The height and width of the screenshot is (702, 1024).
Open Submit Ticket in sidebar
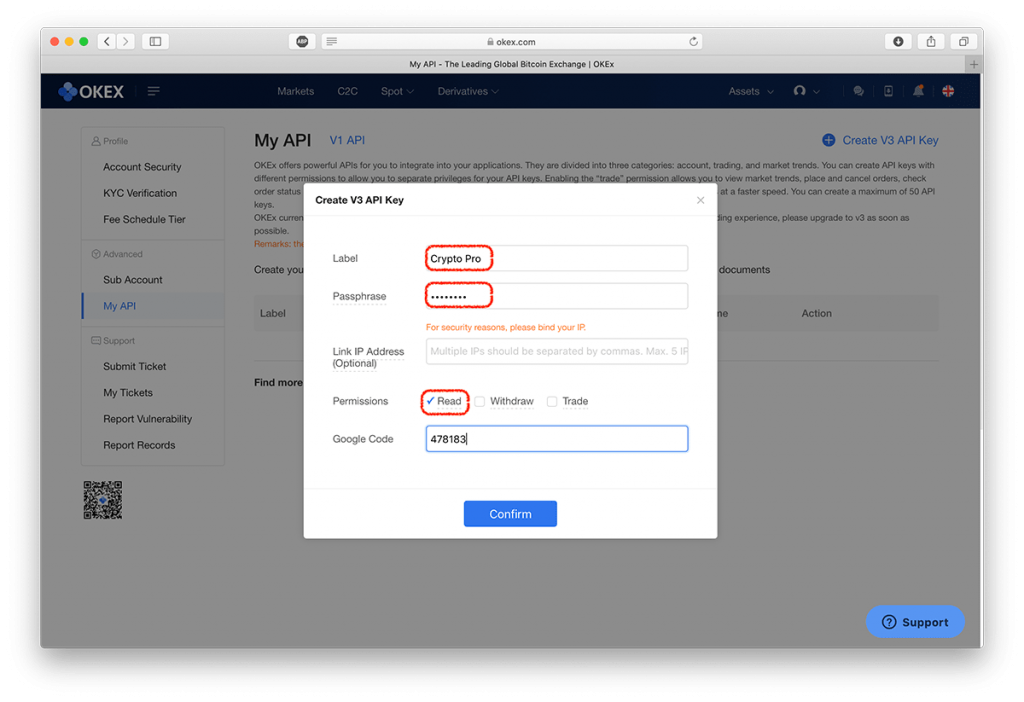135,366
